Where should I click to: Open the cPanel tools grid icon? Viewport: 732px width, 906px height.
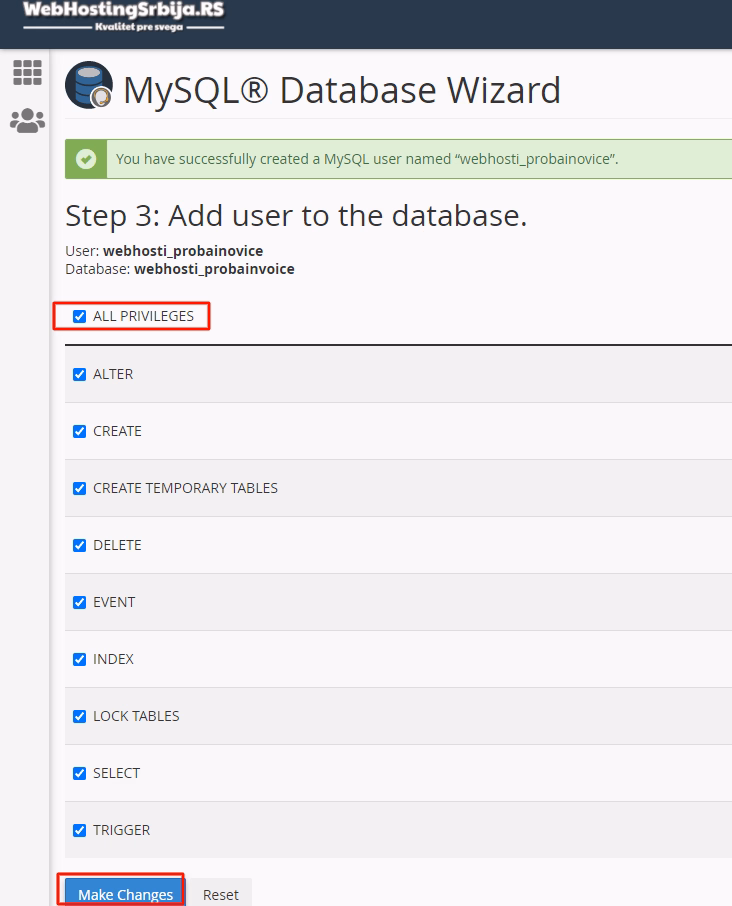point(27,73)
